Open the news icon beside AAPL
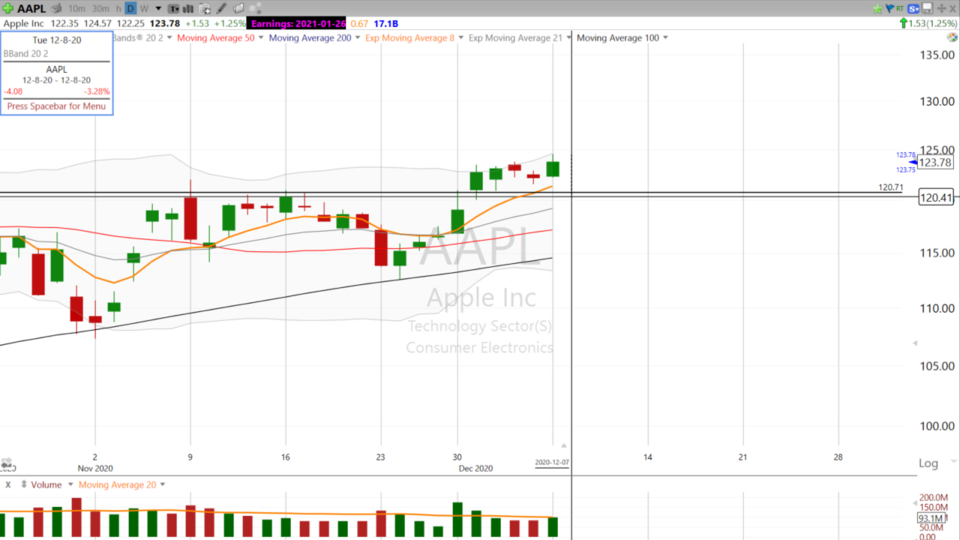The image size is (960, 540). [x=57, y=9]
